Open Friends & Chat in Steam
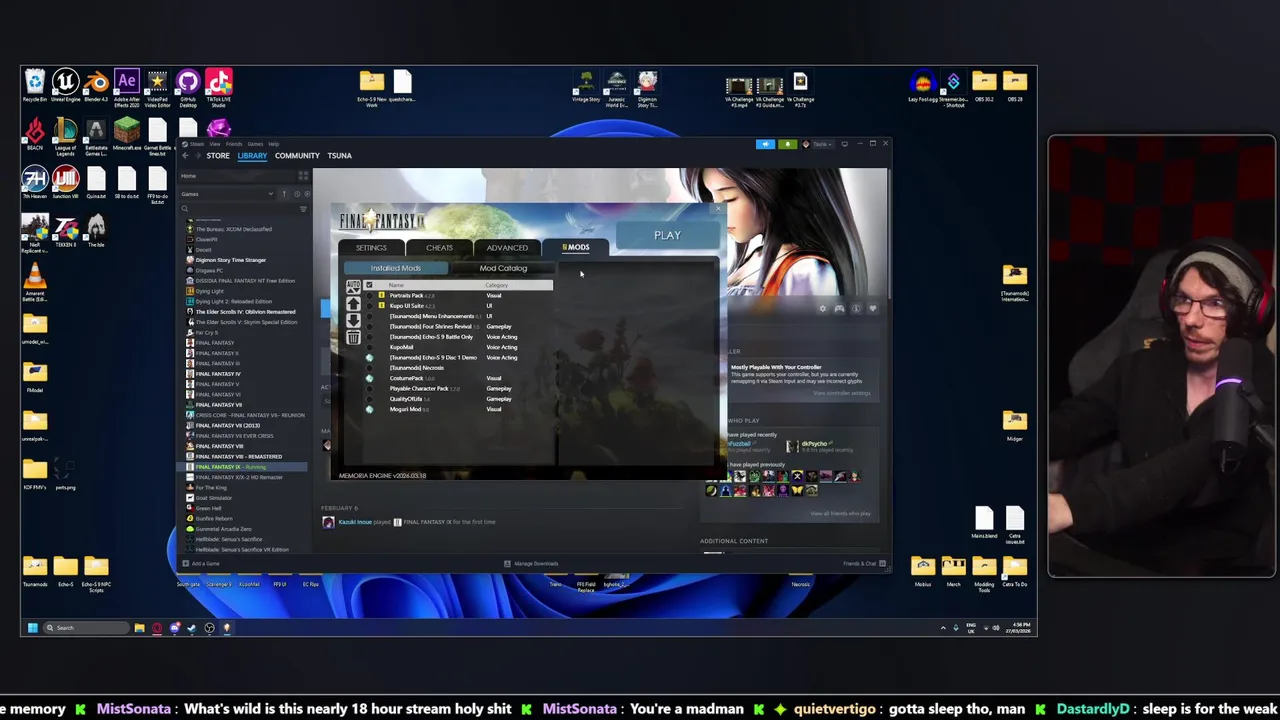Viewport: 1280px width, 720px height. (x=863, y=564)
